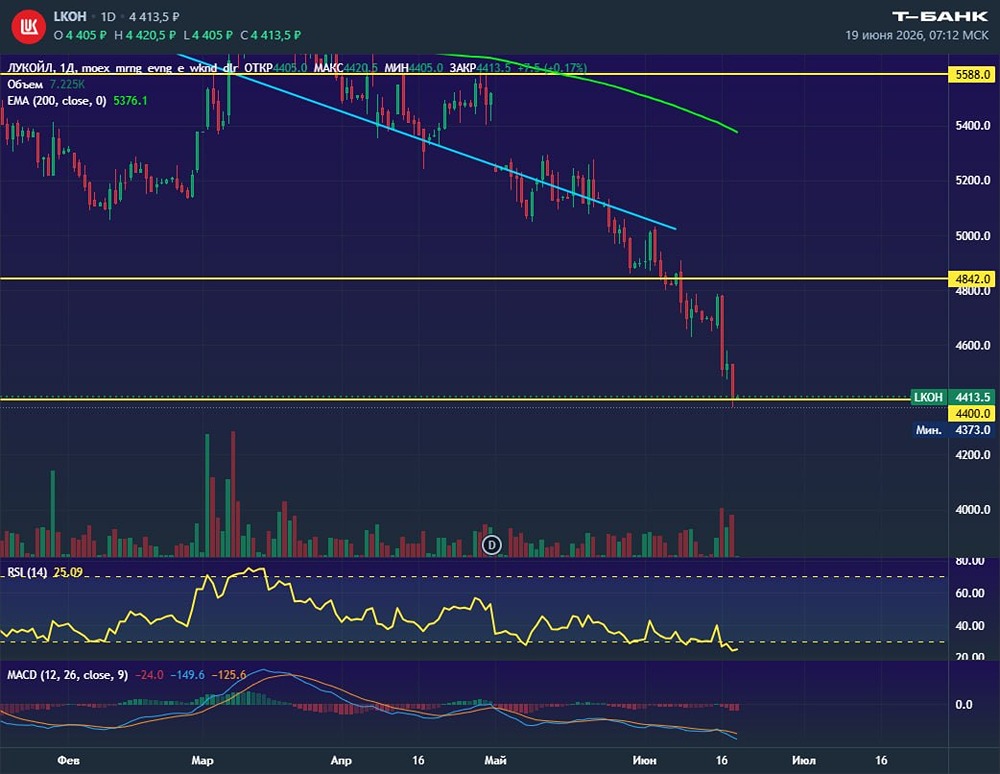Click the MACD value -125.6
This screenshot has height=774, width=1000.
pos(229,675)
